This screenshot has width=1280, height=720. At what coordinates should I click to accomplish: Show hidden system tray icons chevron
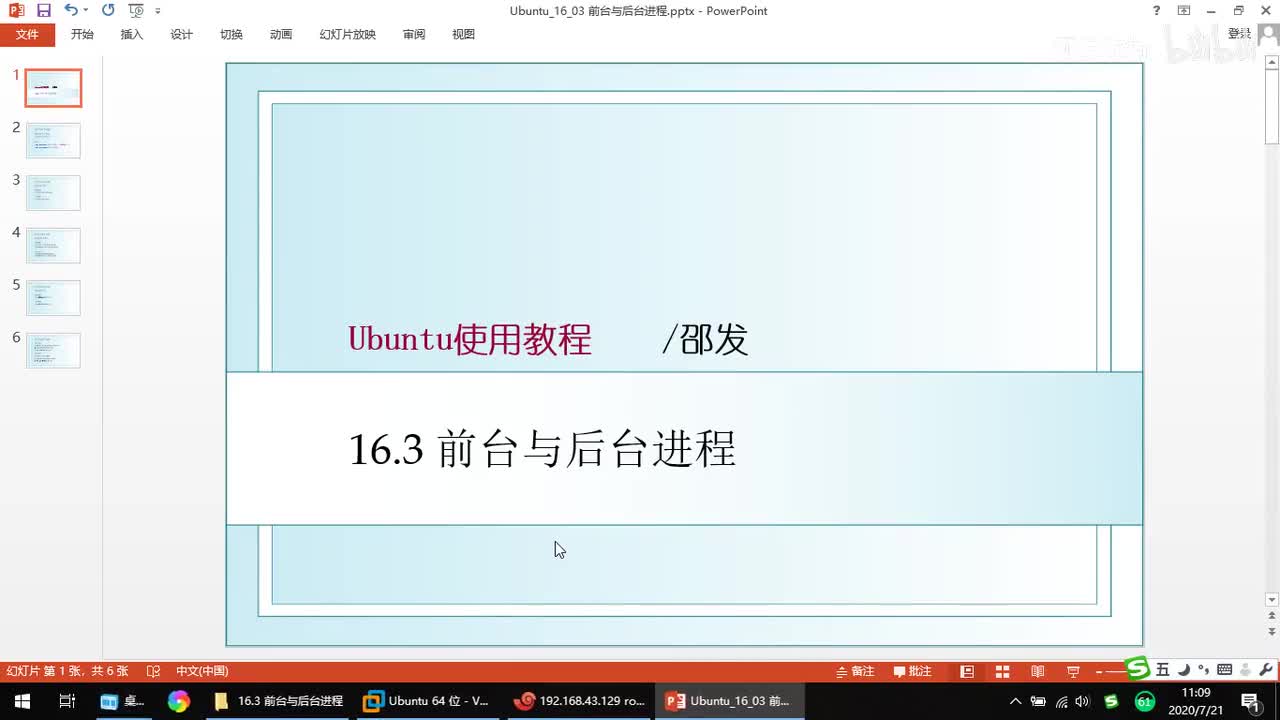click(x=1016, y=701)
